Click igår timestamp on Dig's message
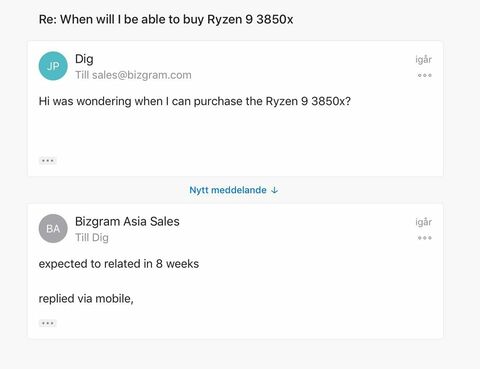This screenshot has height=369, width=480. 423,60
